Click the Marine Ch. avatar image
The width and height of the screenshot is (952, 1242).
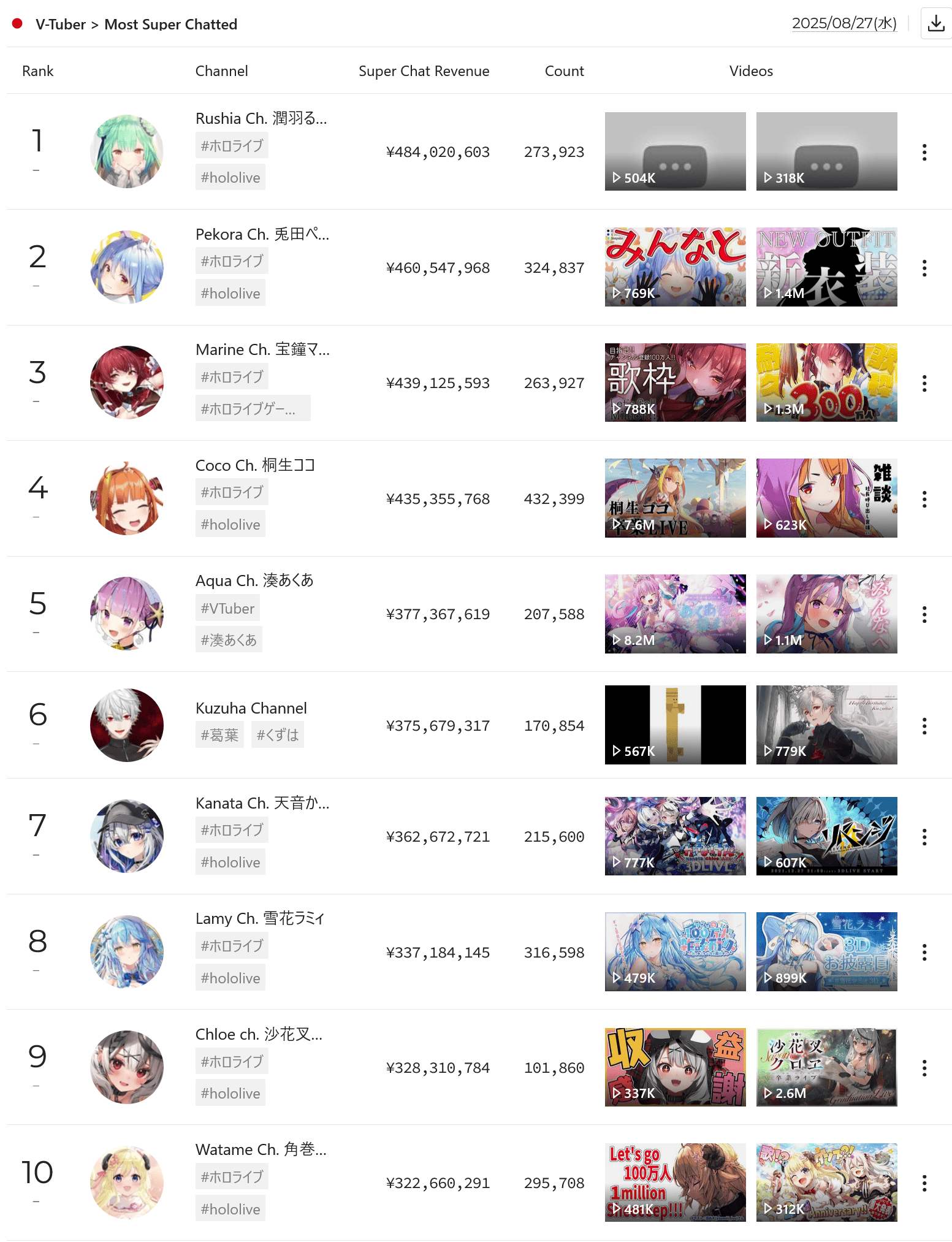coord(127,383)
